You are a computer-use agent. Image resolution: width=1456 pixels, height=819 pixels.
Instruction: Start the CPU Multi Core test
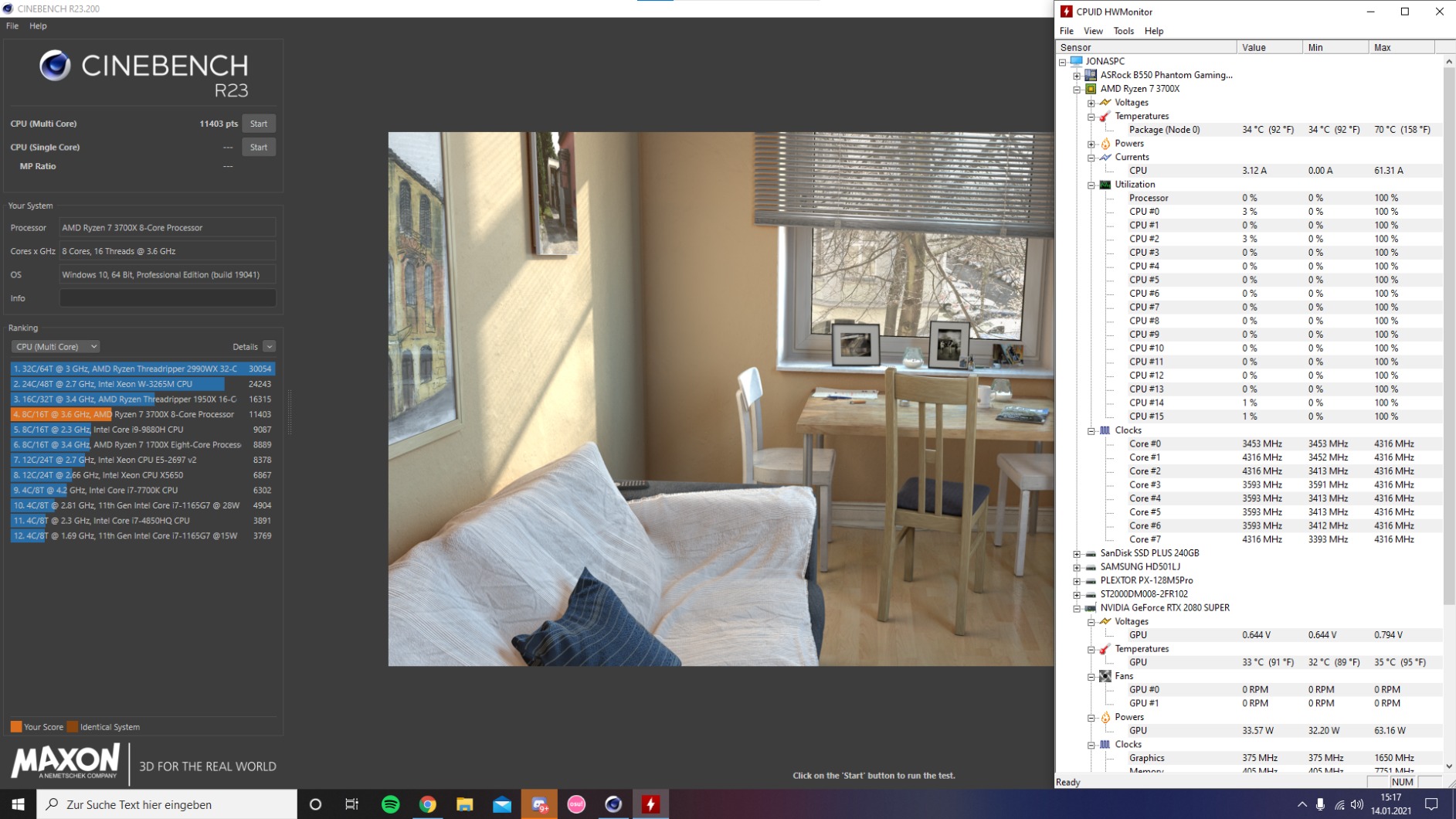(x=259, y=124)
